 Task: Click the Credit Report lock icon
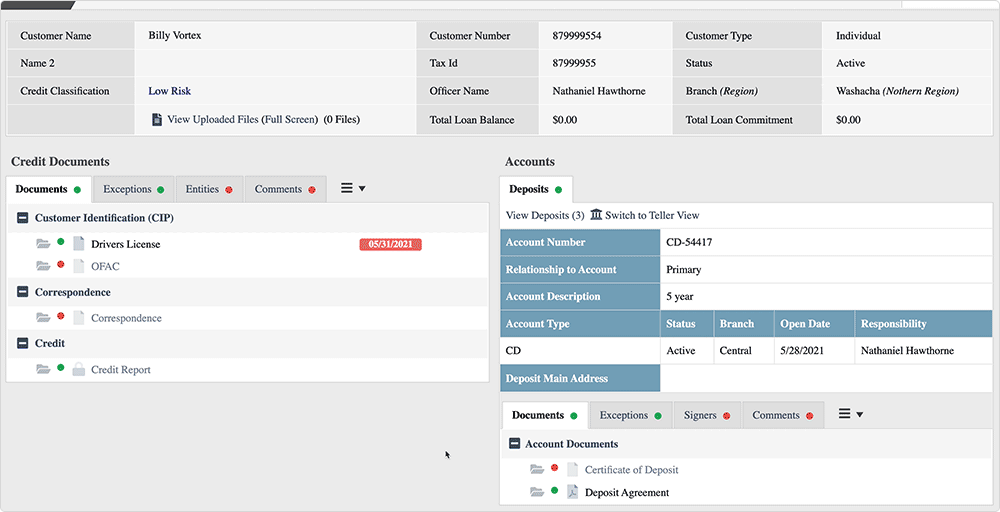click(x=79, y=370)
